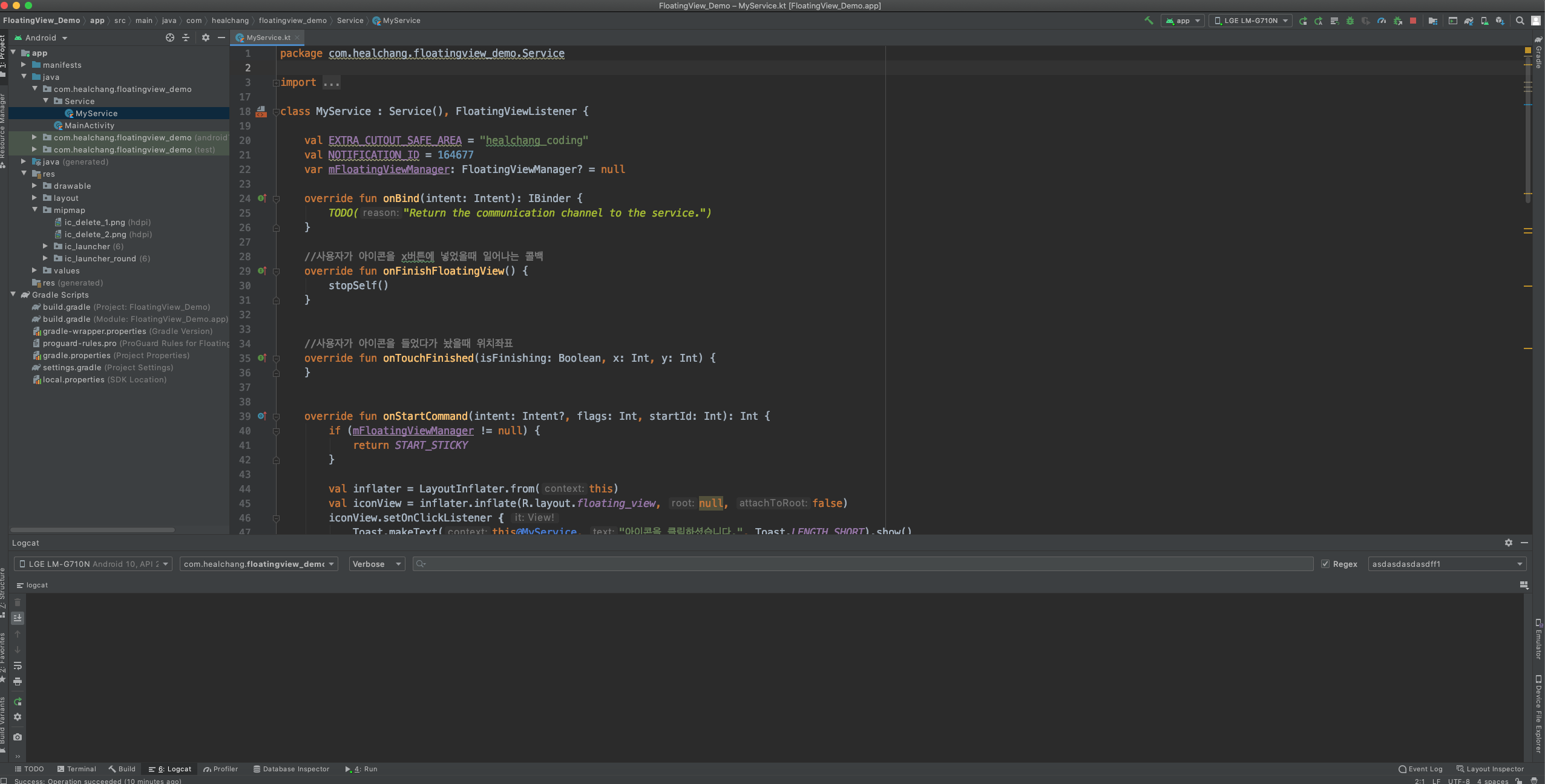Viewport: 1545px width, 784px height.
Task: Toggle scroll to end in Logcat
Action: tap(18, 618)
